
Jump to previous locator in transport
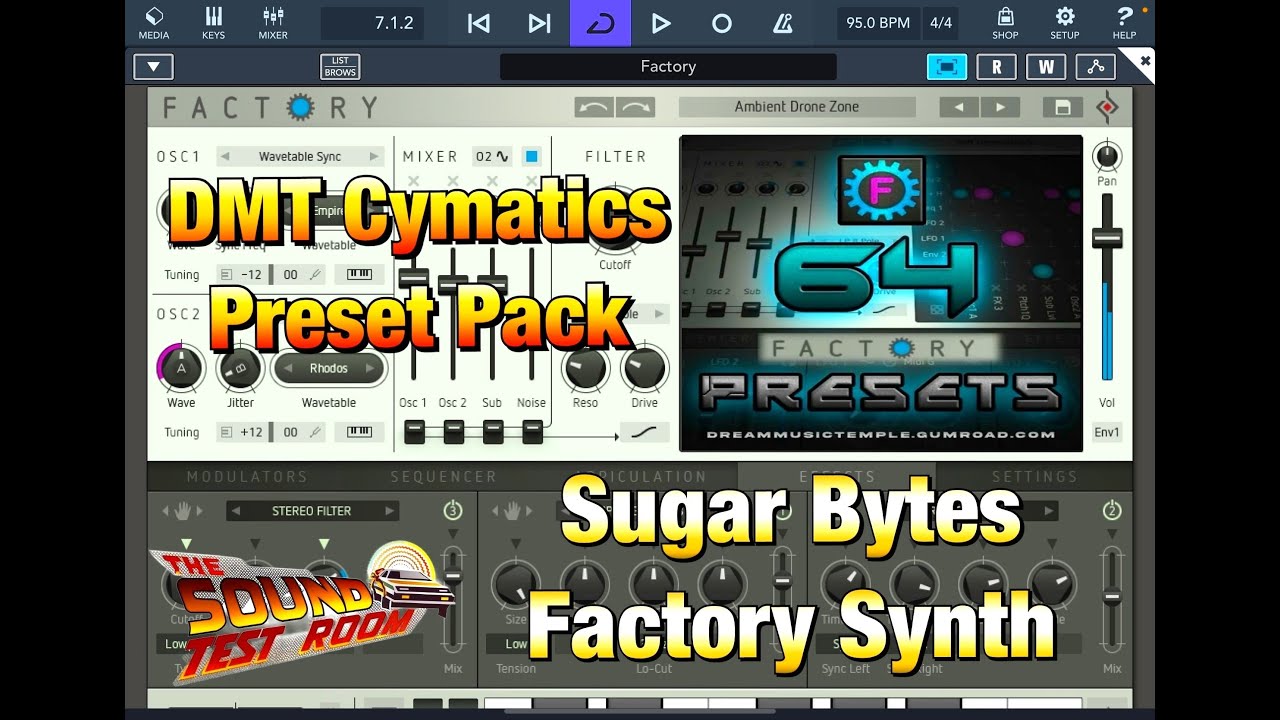point(479,23)
